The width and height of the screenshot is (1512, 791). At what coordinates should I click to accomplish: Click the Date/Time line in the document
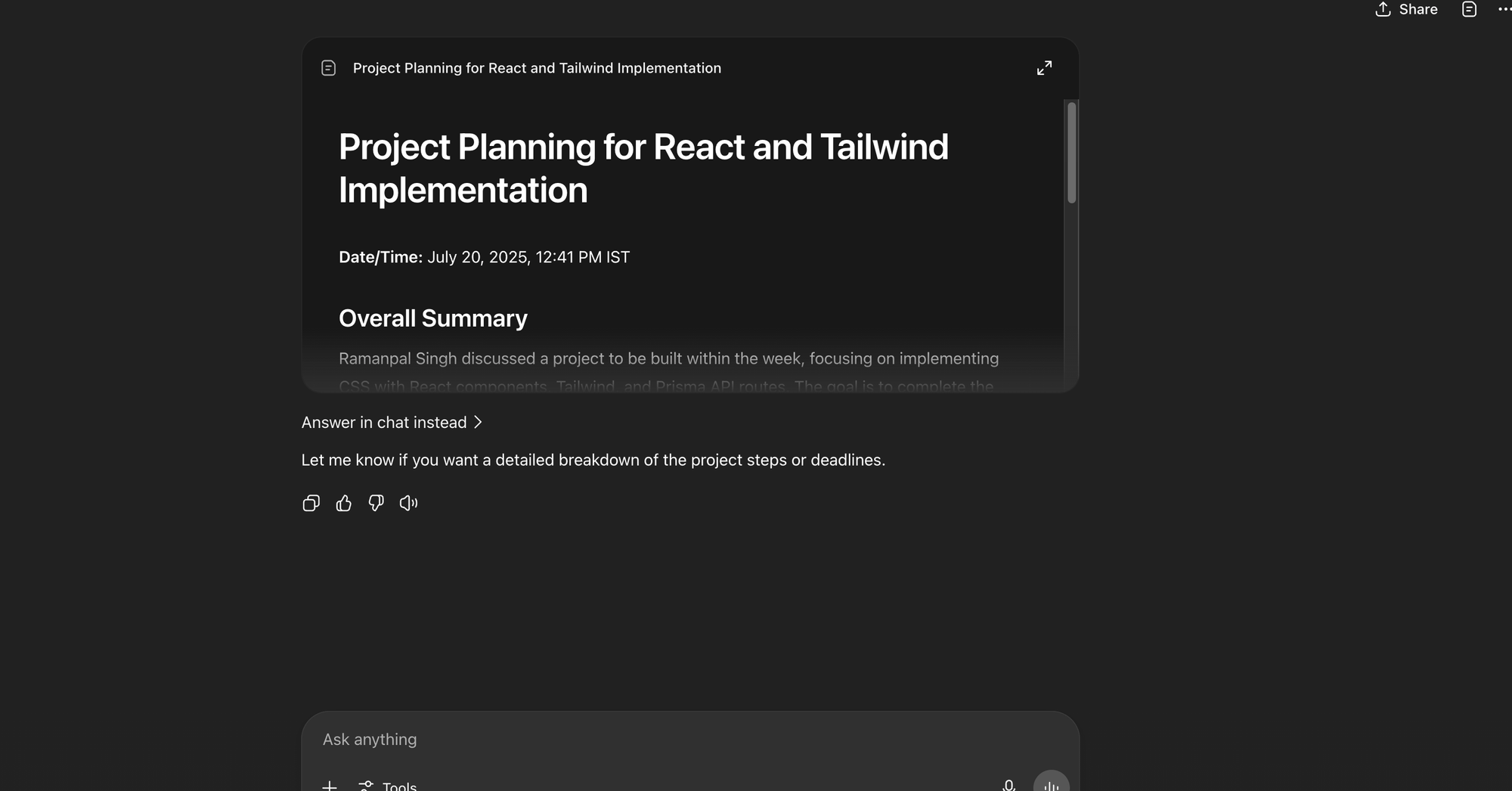pyautogui.click(x=484, y=257)
